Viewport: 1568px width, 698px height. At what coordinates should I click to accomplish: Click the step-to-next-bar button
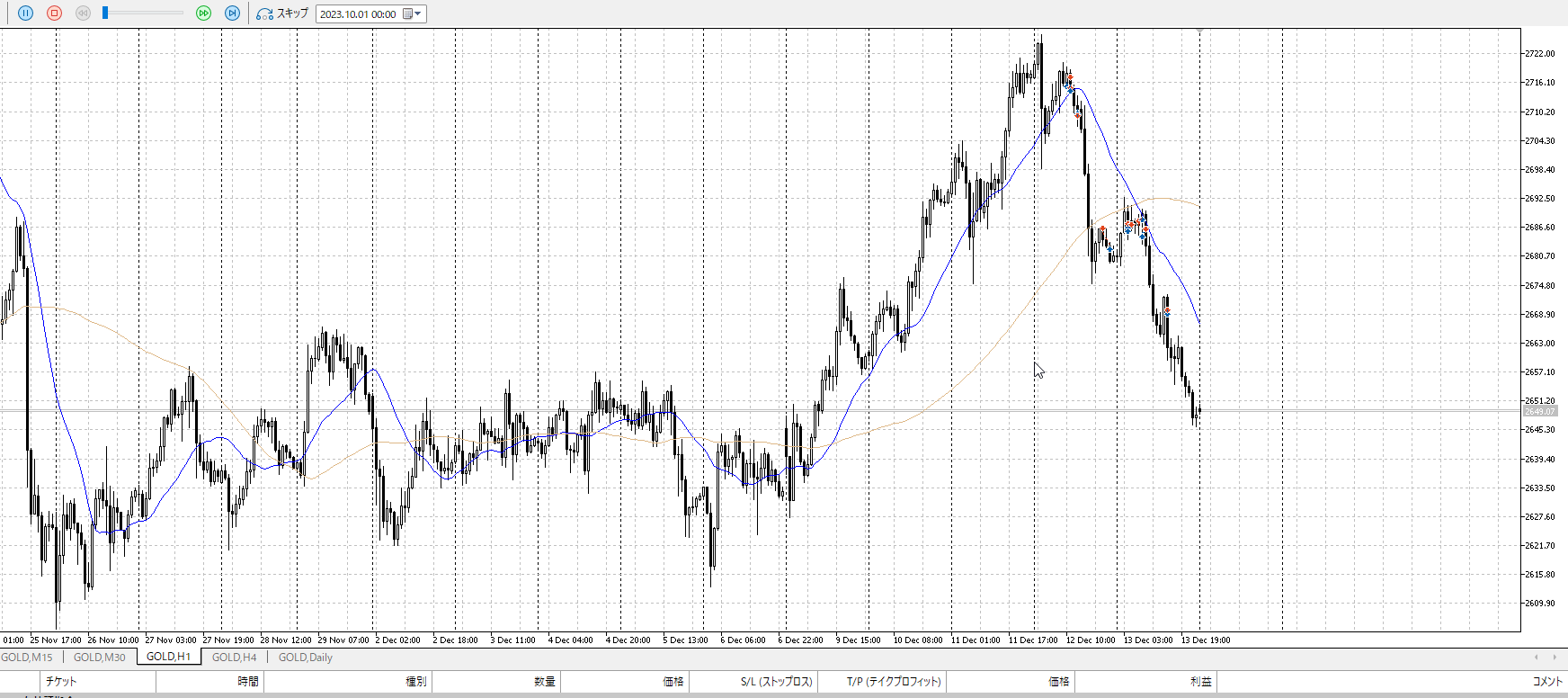click(x=232, y=13)
